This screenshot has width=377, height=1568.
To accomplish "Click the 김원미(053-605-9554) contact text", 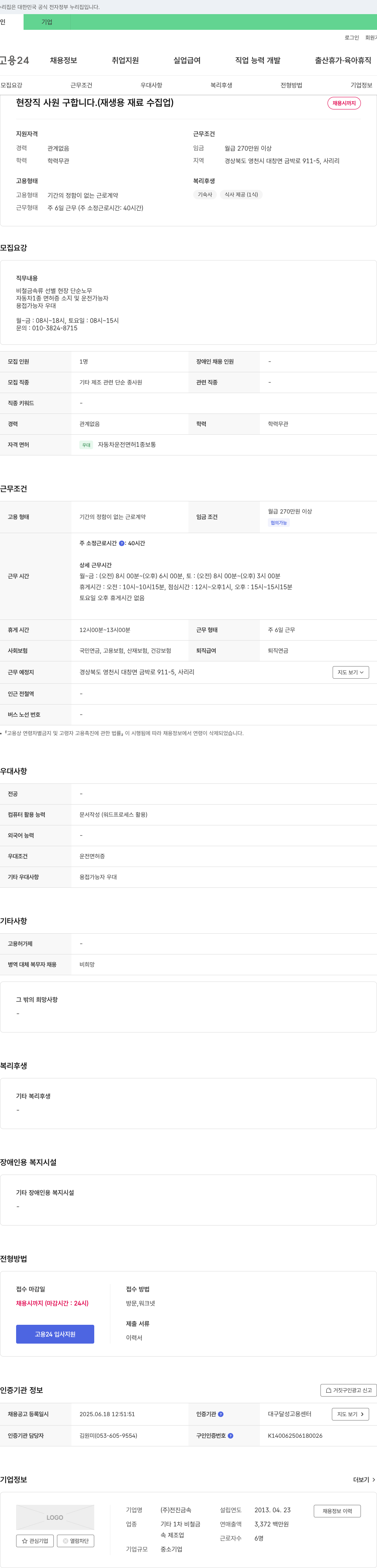I will click(108, 1435).
